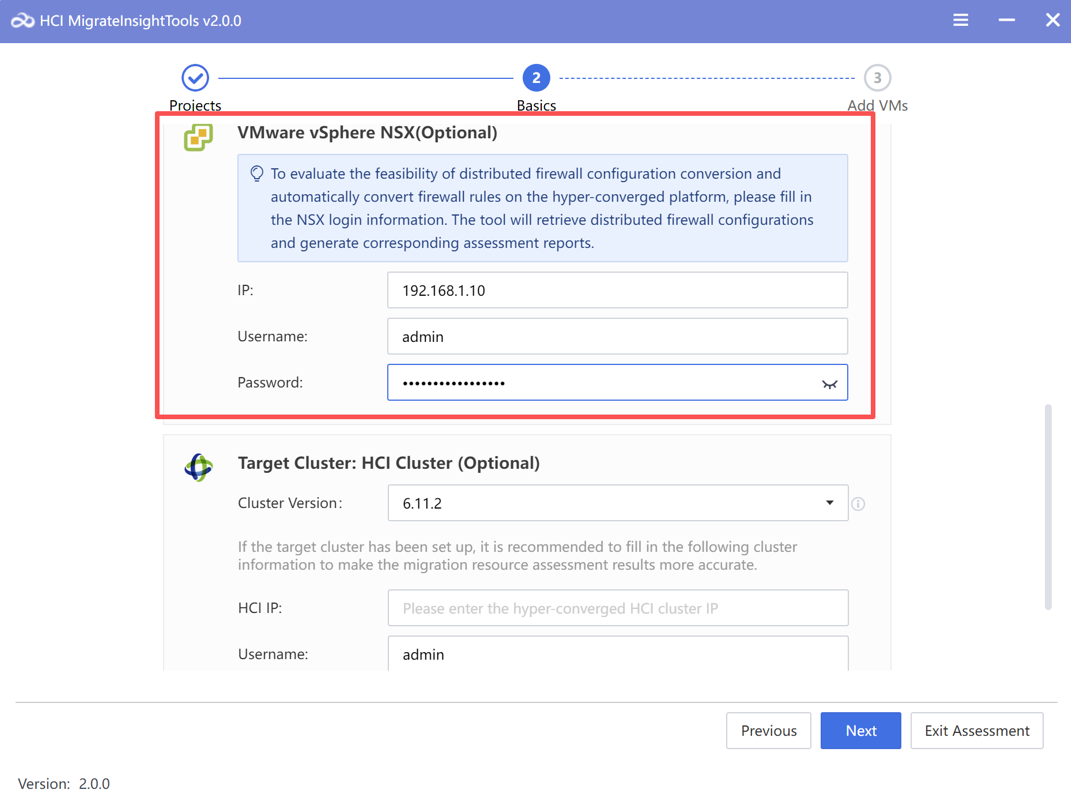
Task: Click the Next button
Action: [x=861, y=730]
